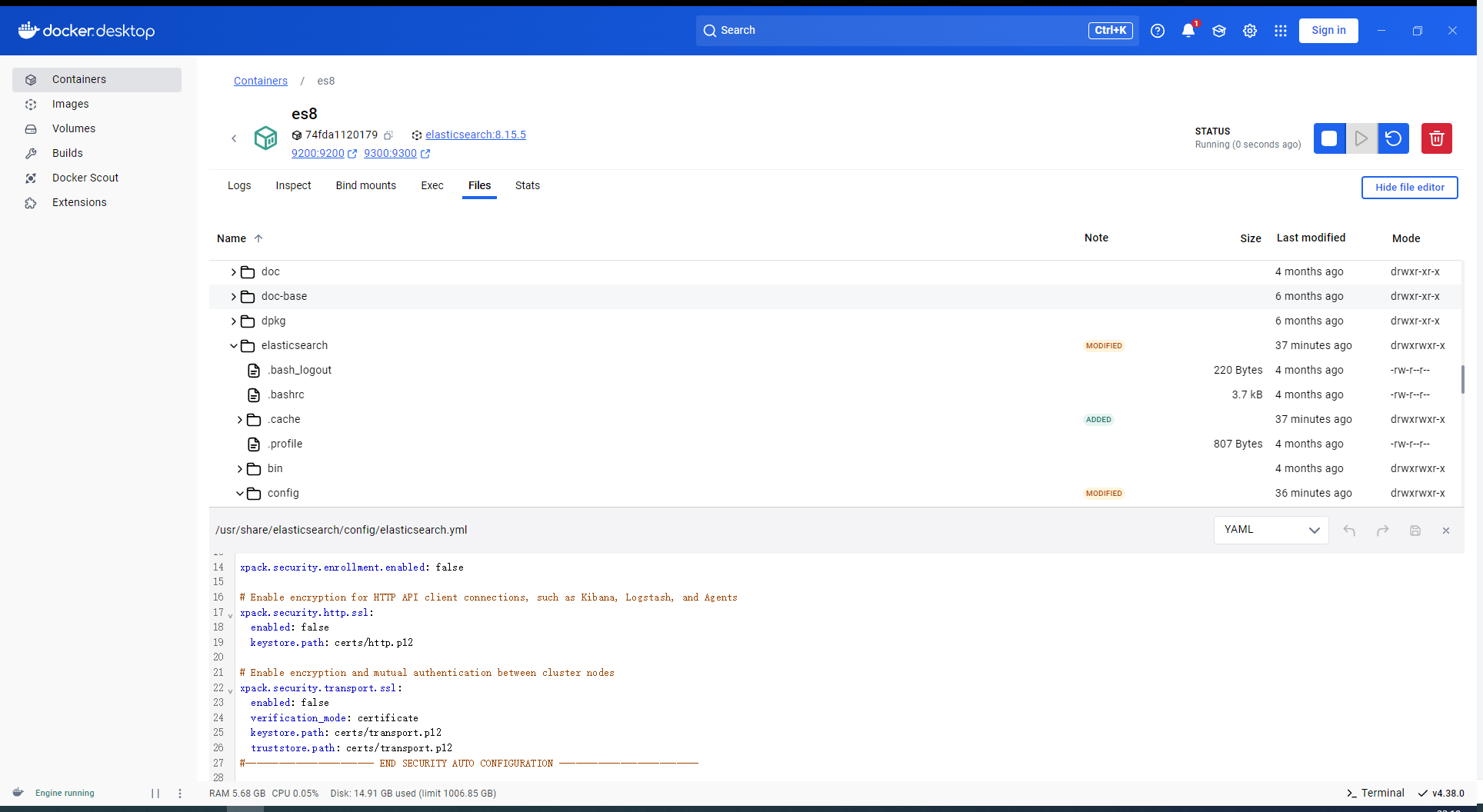Click the file list vertical scrollbar thumb

(1462, 380)
